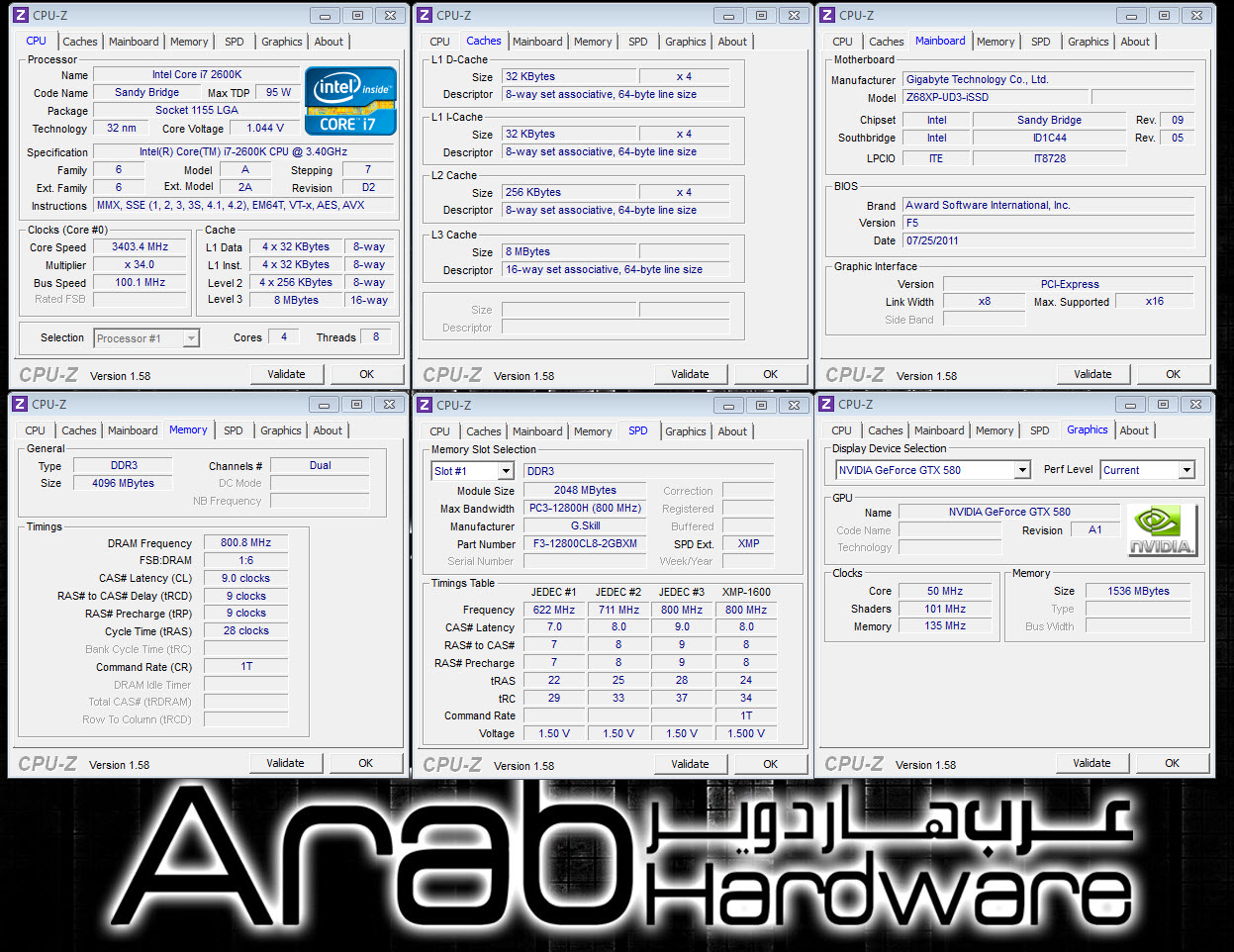Screen dimensions: 1234x952
Task: Click CPU-Z title icon in the SPD tab window
Action: 424,405
